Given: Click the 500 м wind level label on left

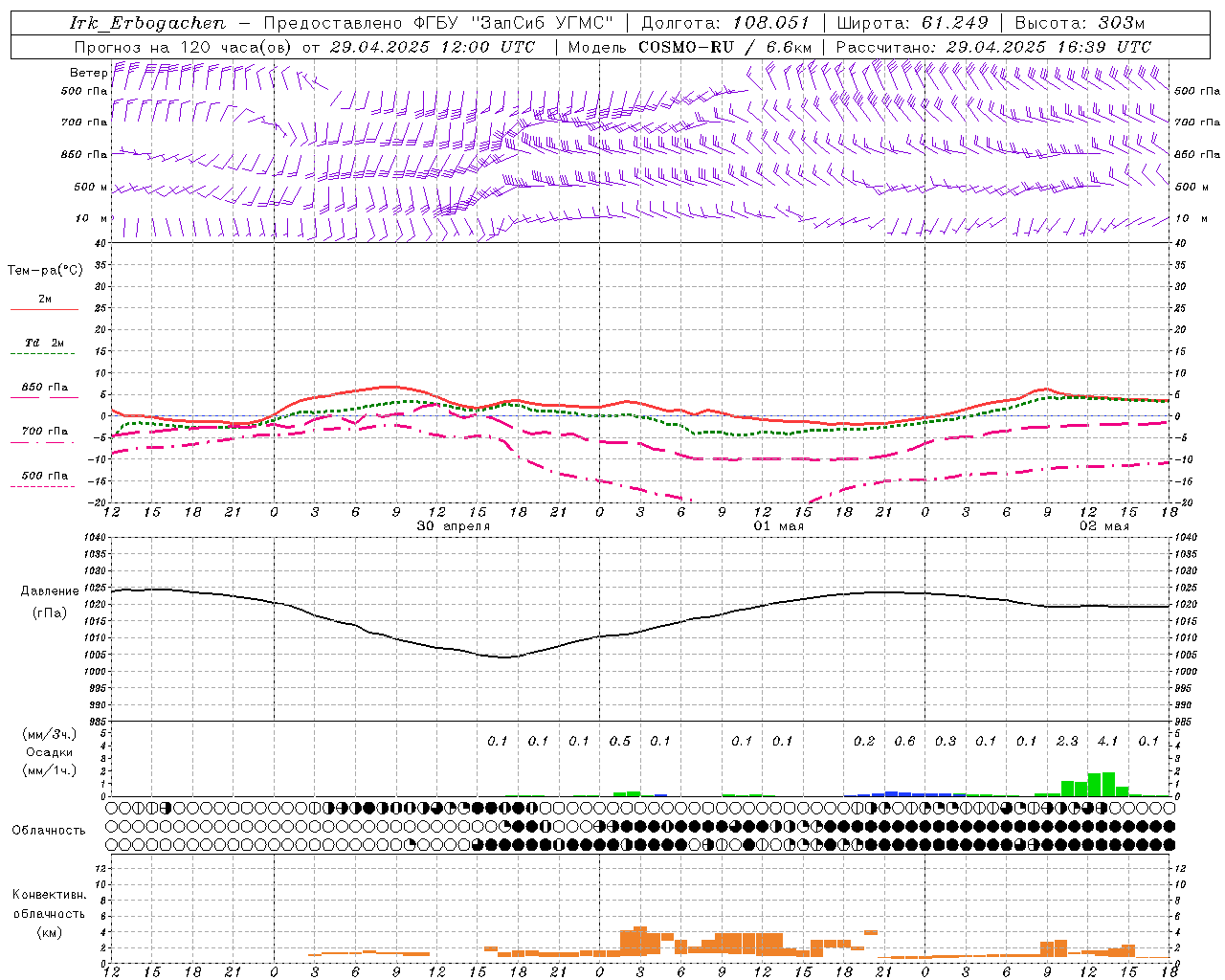Looking at the screenshot, I should (92, 187).
